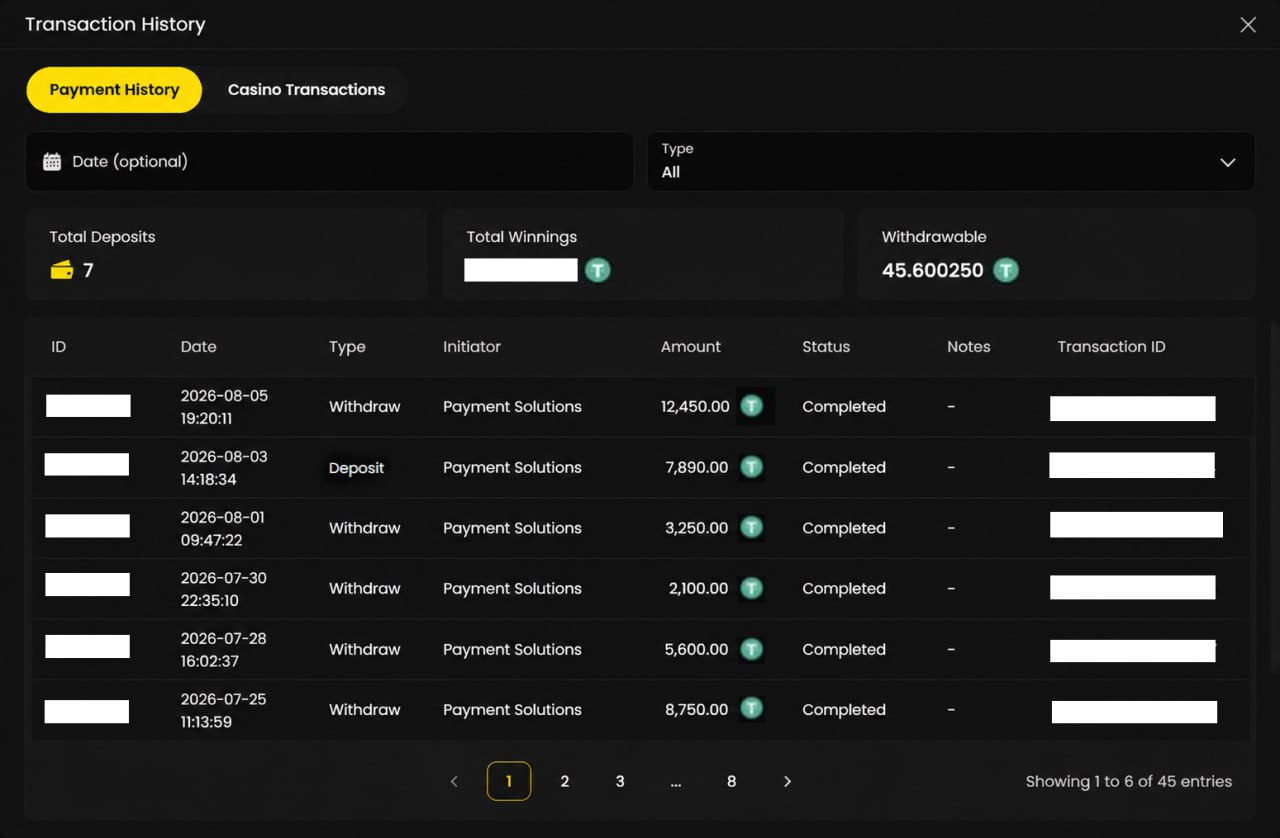Image resolution: width=1280 pixels, height=838 pixels.
Task: Click the amount 7,890.00
Action: [x=696, y=467]
